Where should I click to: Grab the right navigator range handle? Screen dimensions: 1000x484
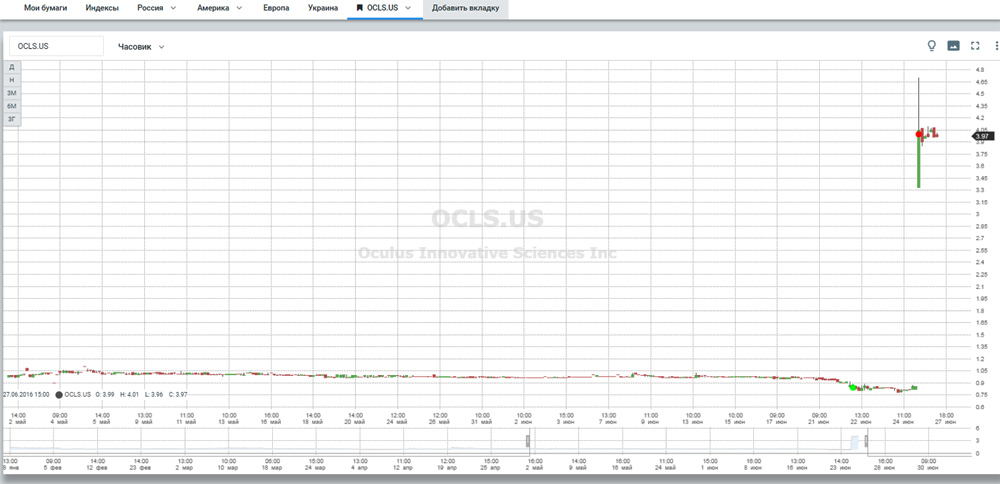coord(867,441)
